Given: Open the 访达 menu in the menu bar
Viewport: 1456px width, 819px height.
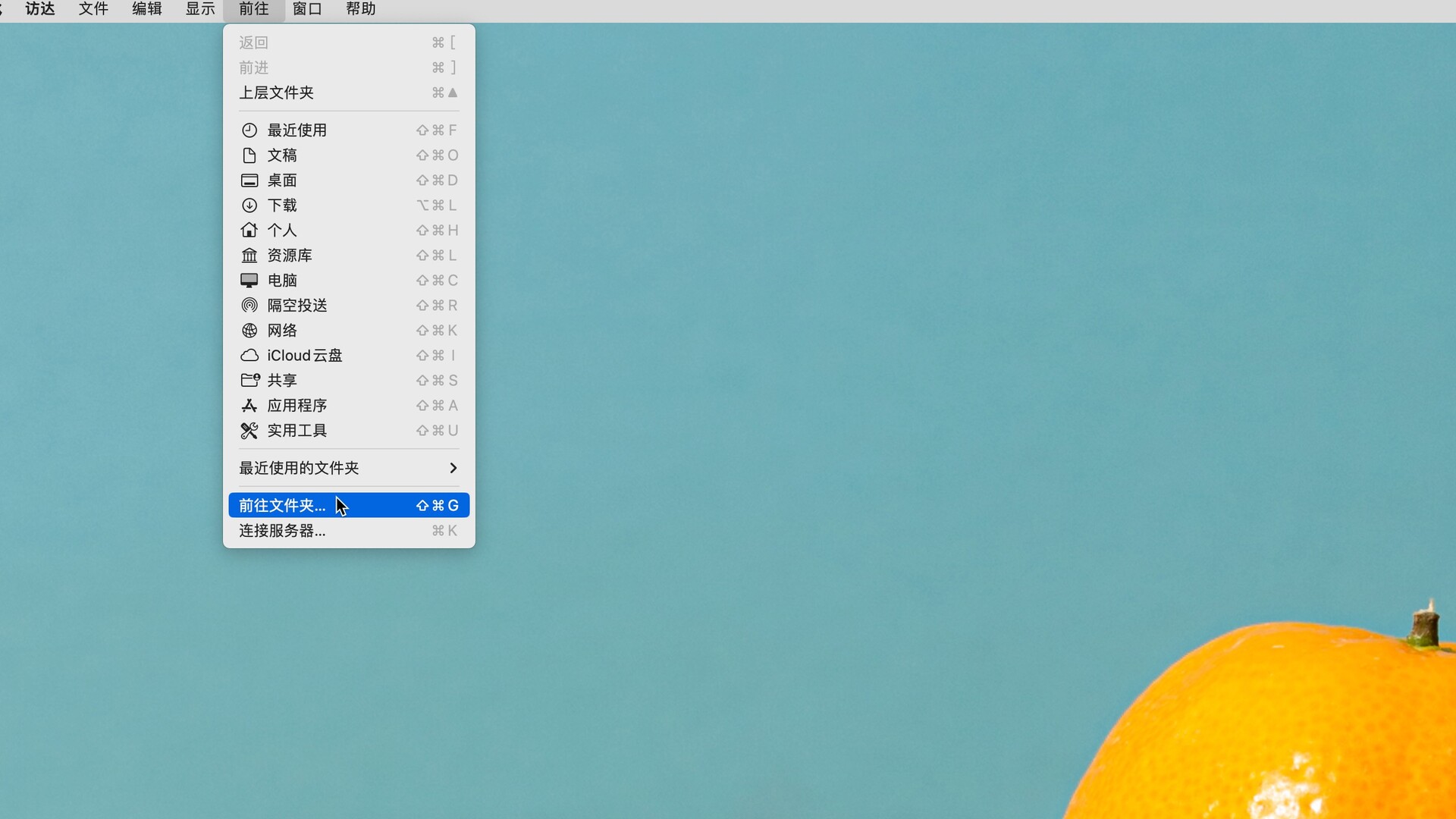Looking at the screenshot, I should (x=40, y=9).
